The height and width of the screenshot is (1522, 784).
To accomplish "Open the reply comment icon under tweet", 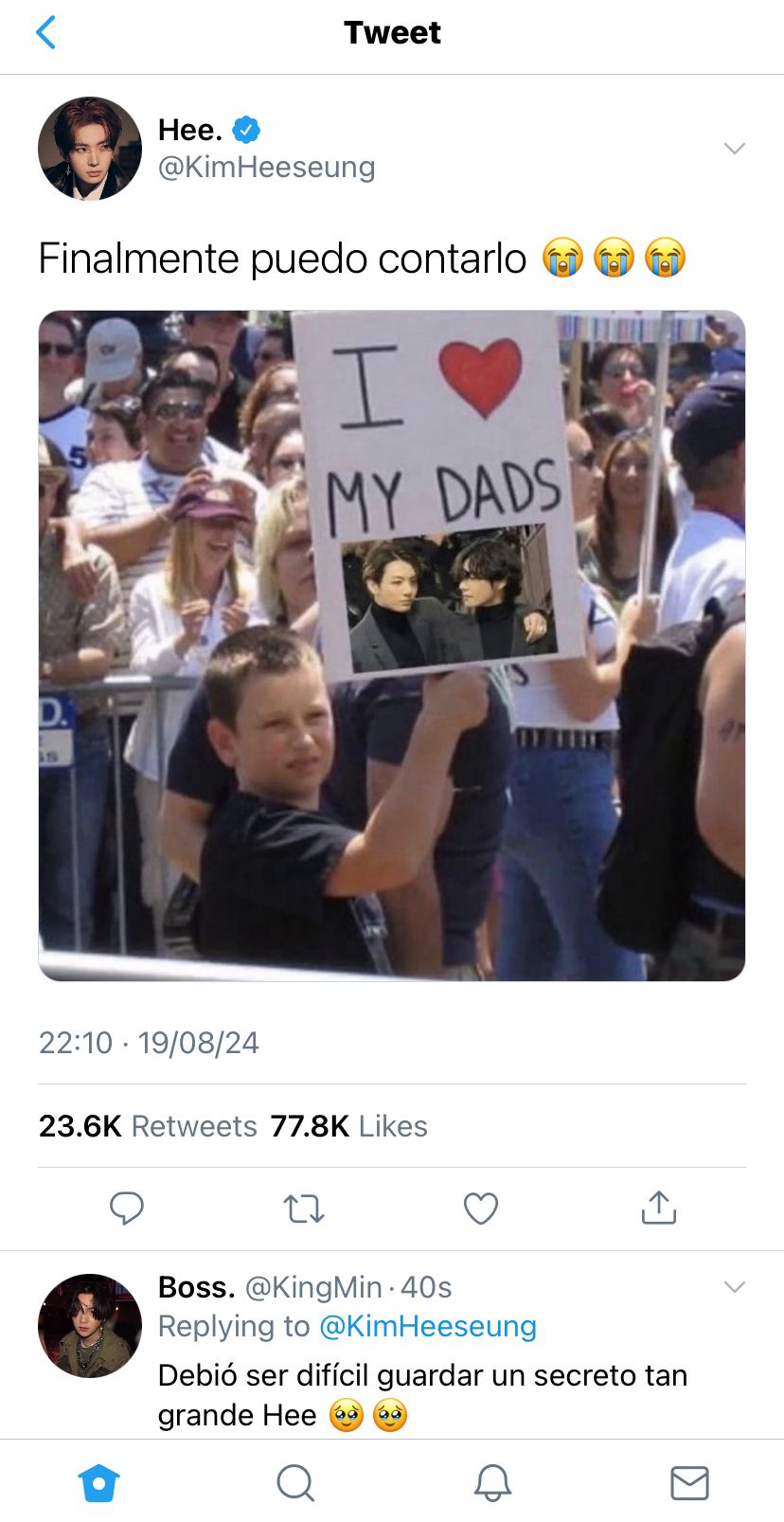I will click(126, 1208).
